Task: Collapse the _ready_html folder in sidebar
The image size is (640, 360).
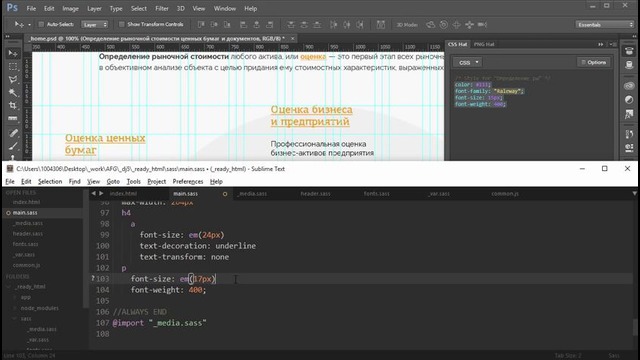Action: coord(9,287)
